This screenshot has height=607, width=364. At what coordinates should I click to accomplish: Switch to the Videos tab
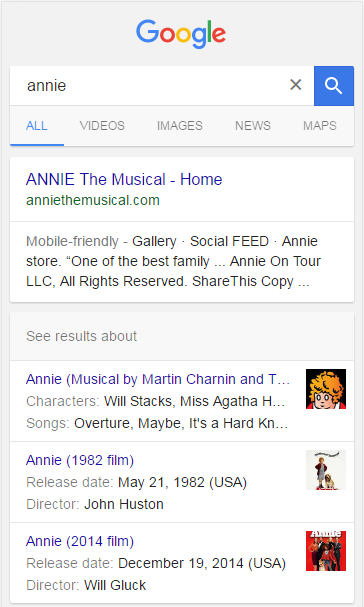[x=102, y=125]
